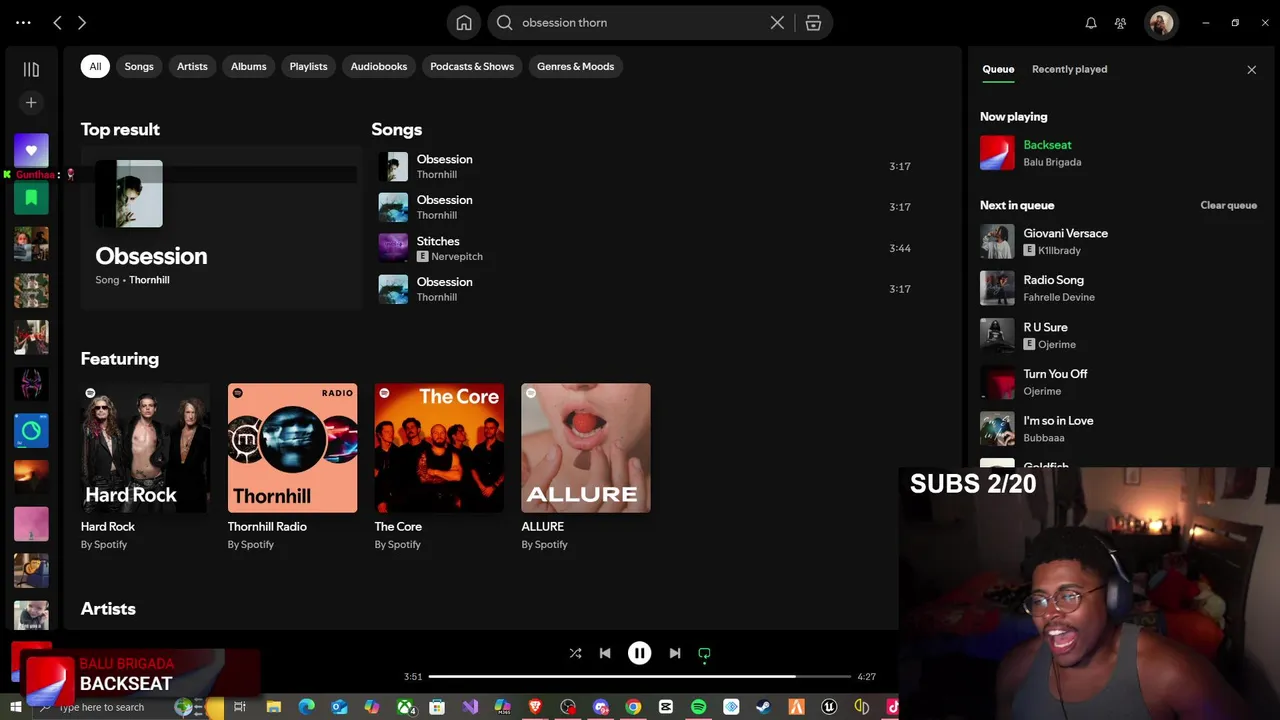Filter results by Audiobooks
Screen dimensions: 1280x720
click(379, 66)
